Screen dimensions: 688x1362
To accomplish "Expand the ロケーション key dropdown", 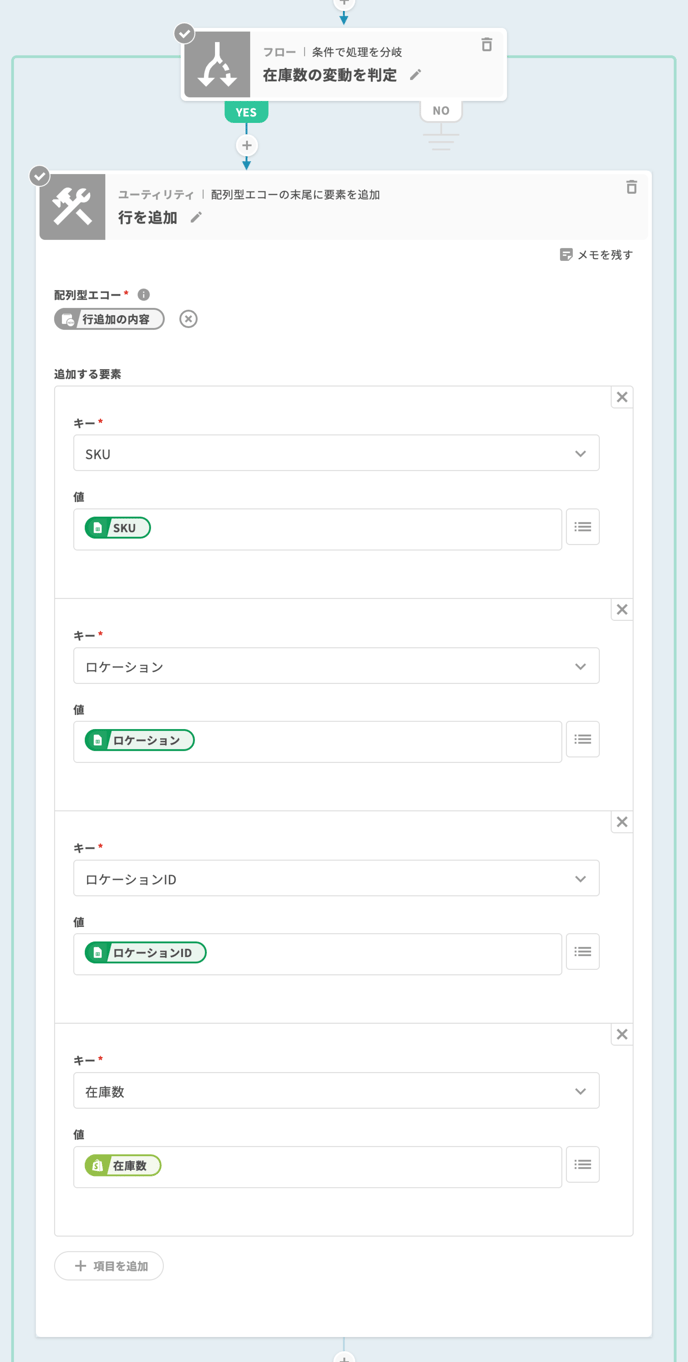I will [x=336, y=667].
